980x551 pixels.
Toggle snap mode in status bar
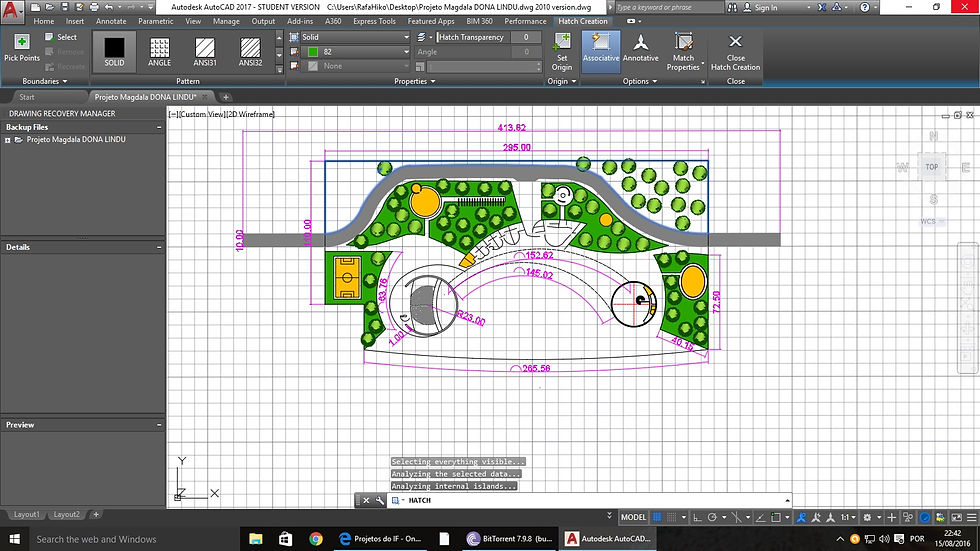671,517
